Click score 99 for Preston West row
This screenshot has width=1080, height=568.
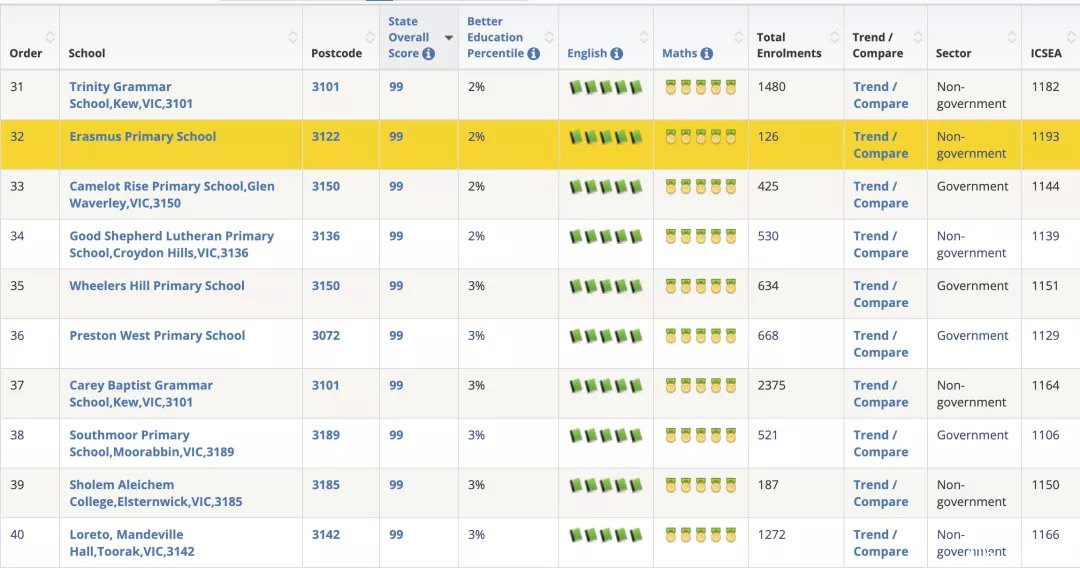(396, 335)
